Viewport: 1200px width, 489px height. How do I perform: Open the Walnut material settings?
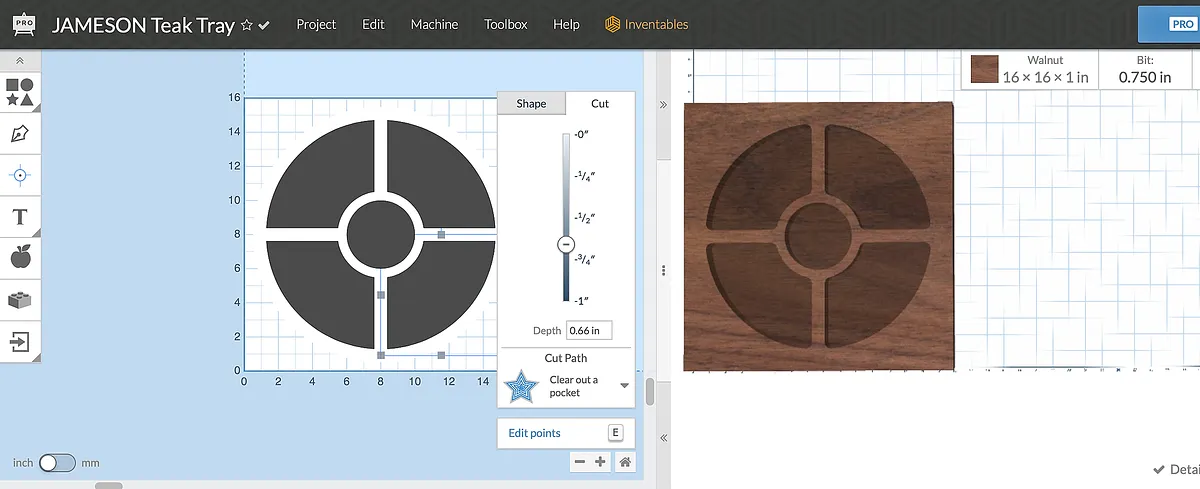pyautogui.click(x=1045, y=69)
